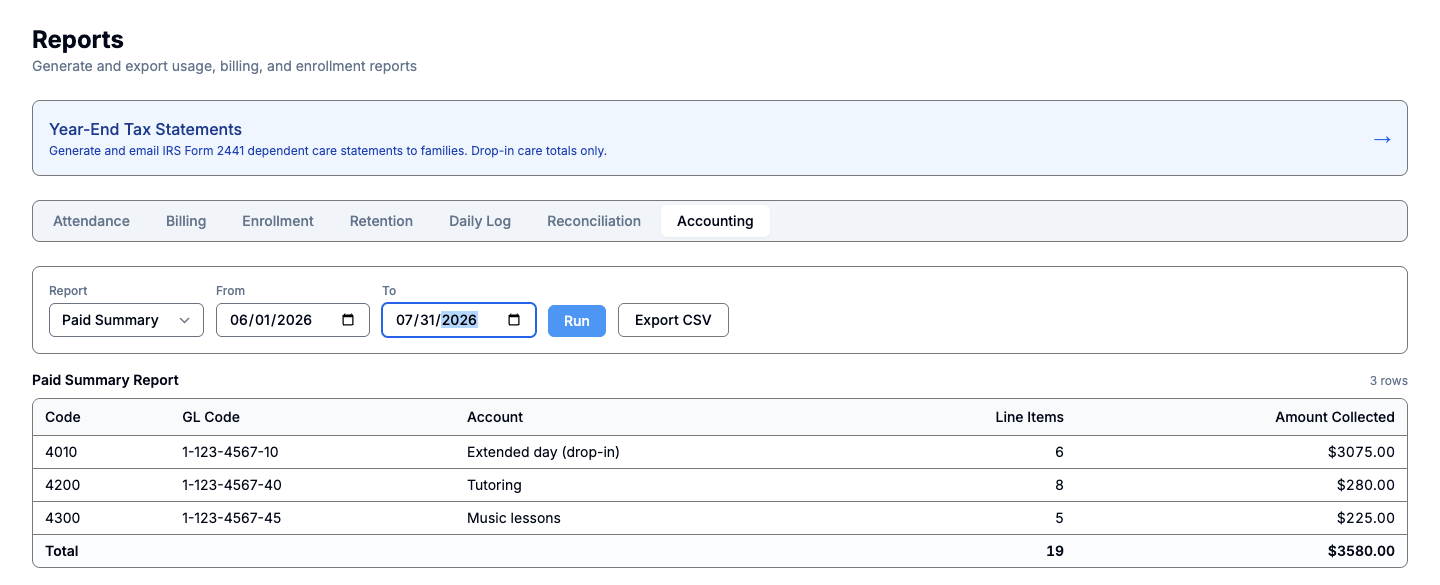
Task: Click GL code 1-123-4567-40
Action: click(231, 485)
